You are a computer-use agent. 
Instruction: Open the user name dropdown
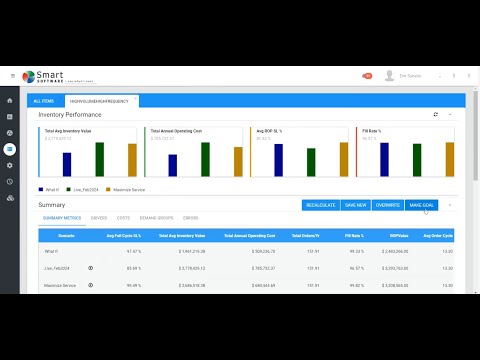440,76
